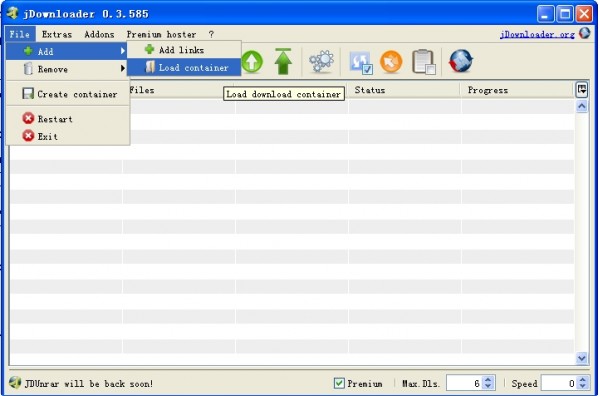The image size is (600, 396).
Task: Click the globe update icon in toolbar
Action: (461, 61)
